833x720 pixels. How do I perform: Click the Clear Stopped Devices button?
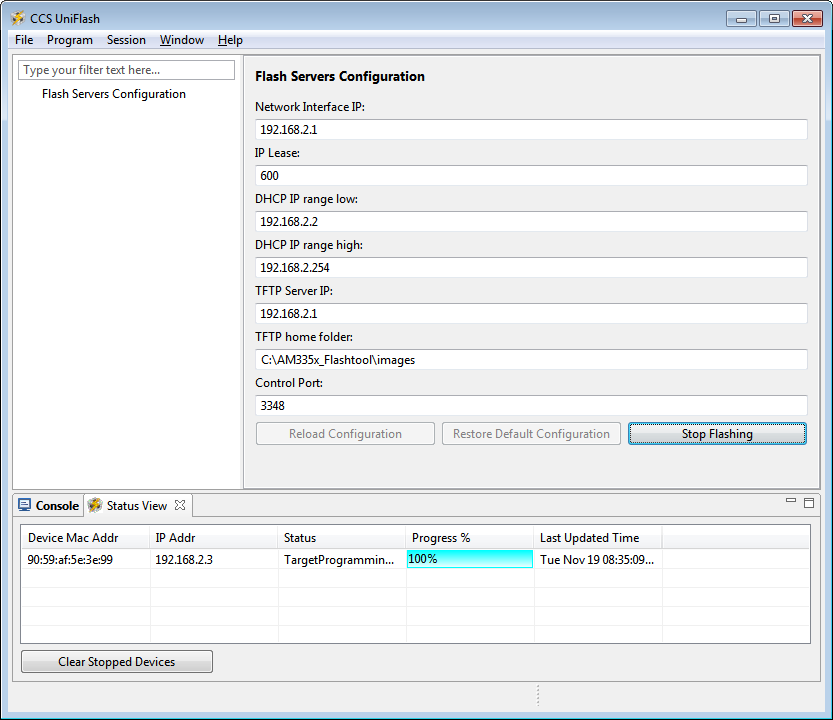(x=117, y=662)
